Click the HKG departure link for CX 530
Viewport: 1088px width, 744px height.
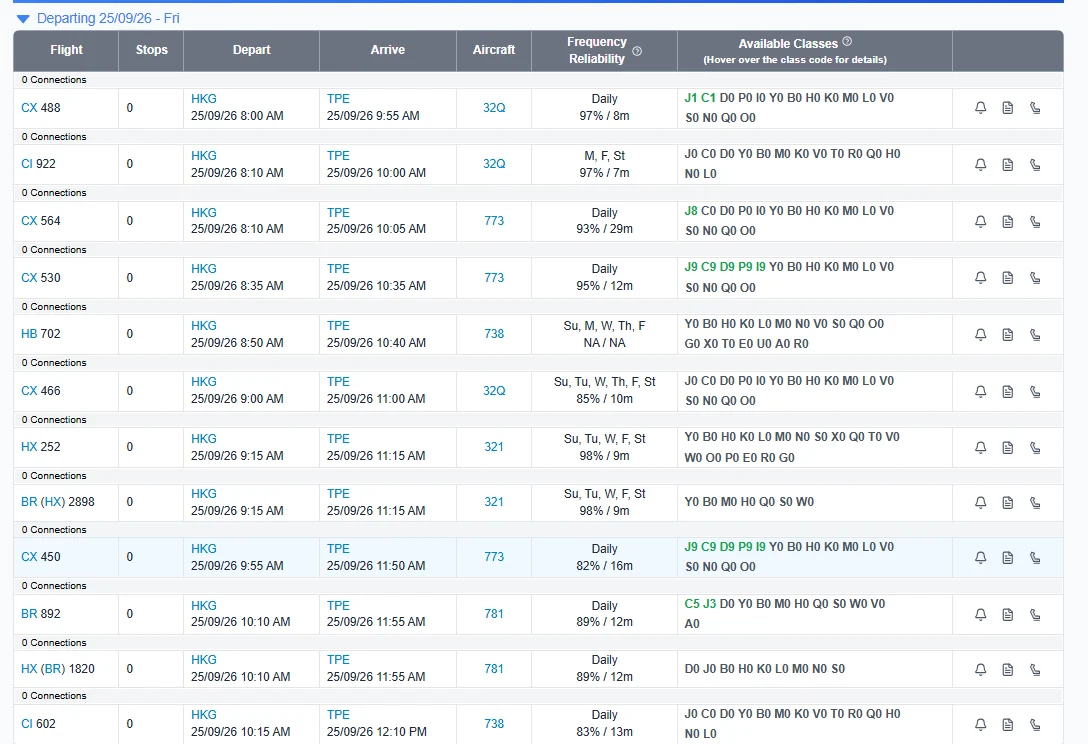coord(204,269)
